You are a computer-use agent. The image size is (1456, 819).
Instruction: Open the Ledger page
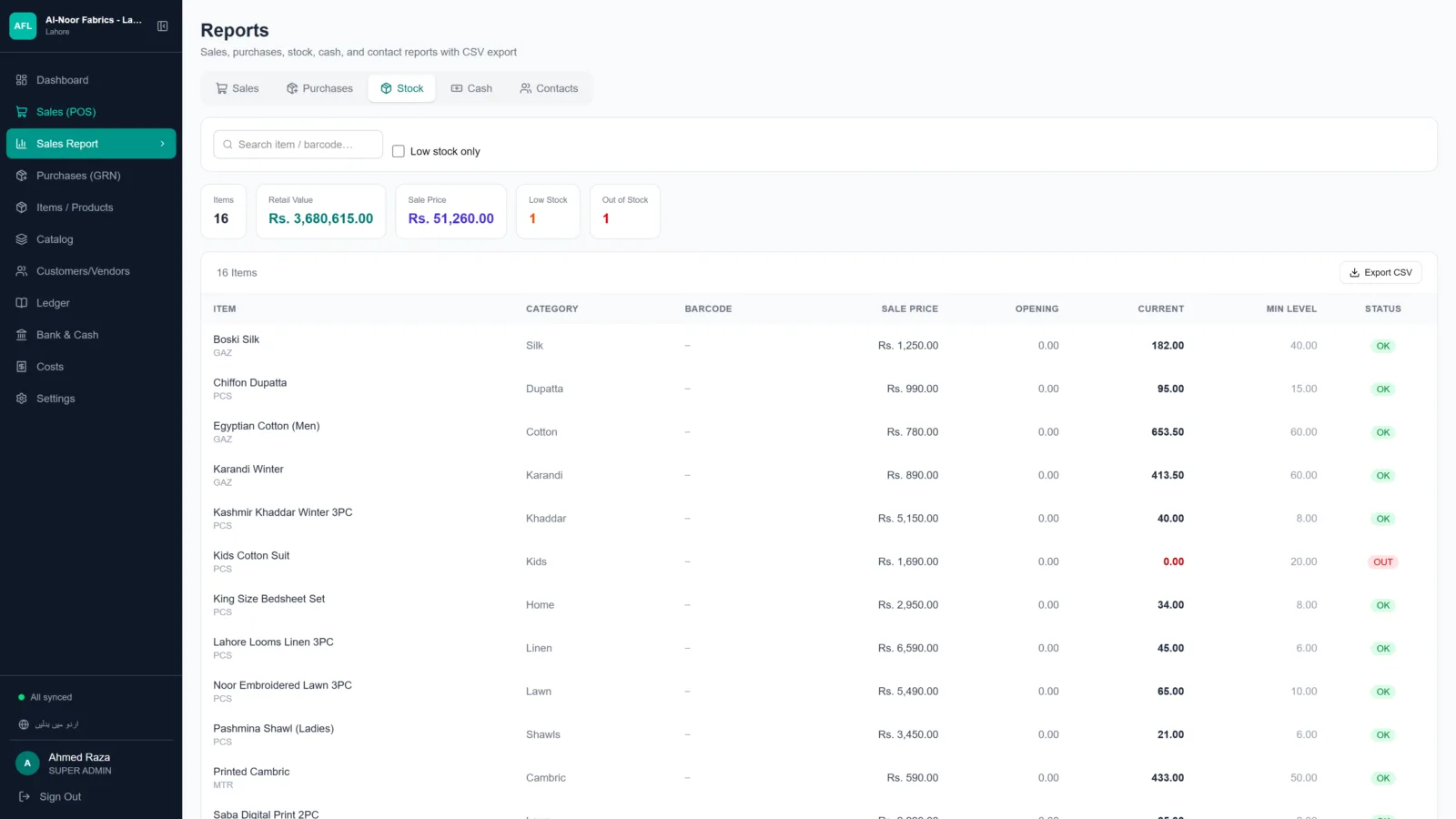pos(91,303)
